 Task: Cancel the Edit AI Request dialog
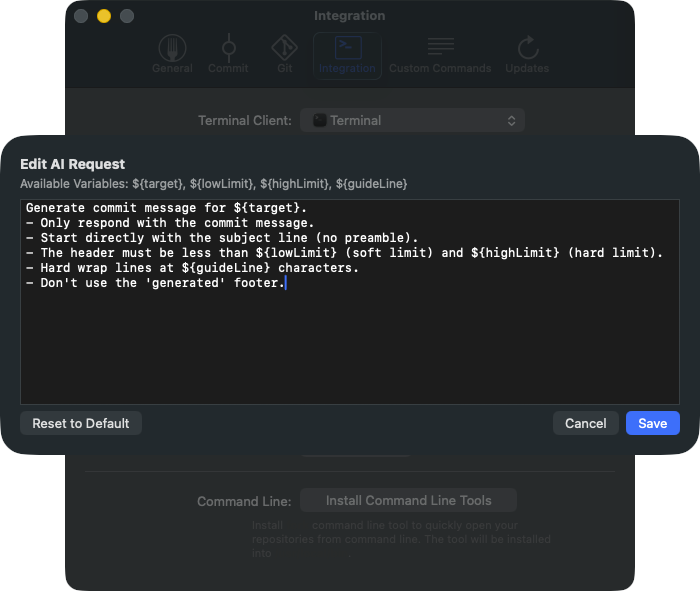pos(585,423)
